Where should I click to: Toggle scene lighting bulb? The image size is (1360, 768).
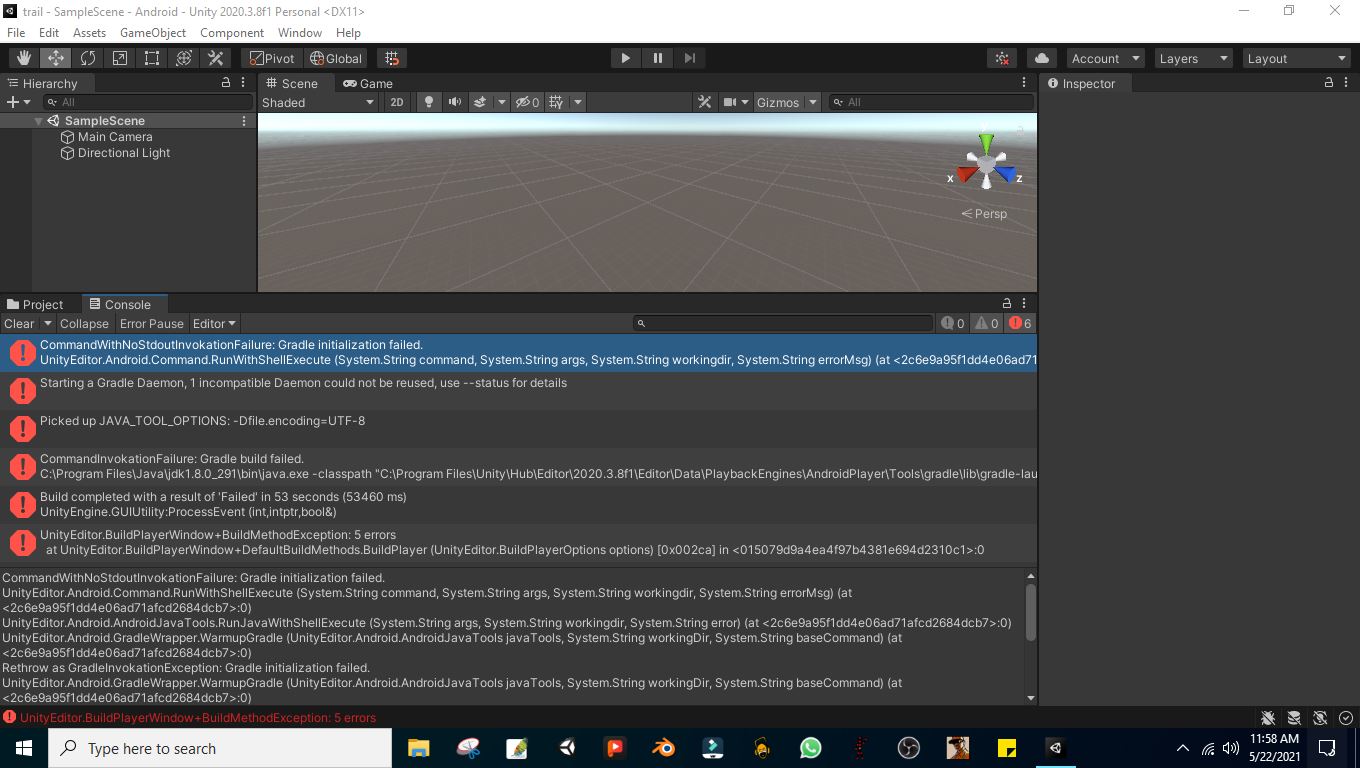coord(429,102)
